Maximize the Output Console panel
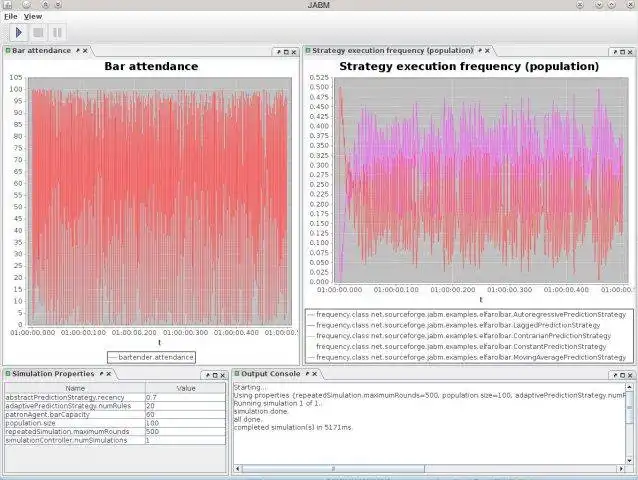Viewport: 638px width, 480px height. coord(623,375)
